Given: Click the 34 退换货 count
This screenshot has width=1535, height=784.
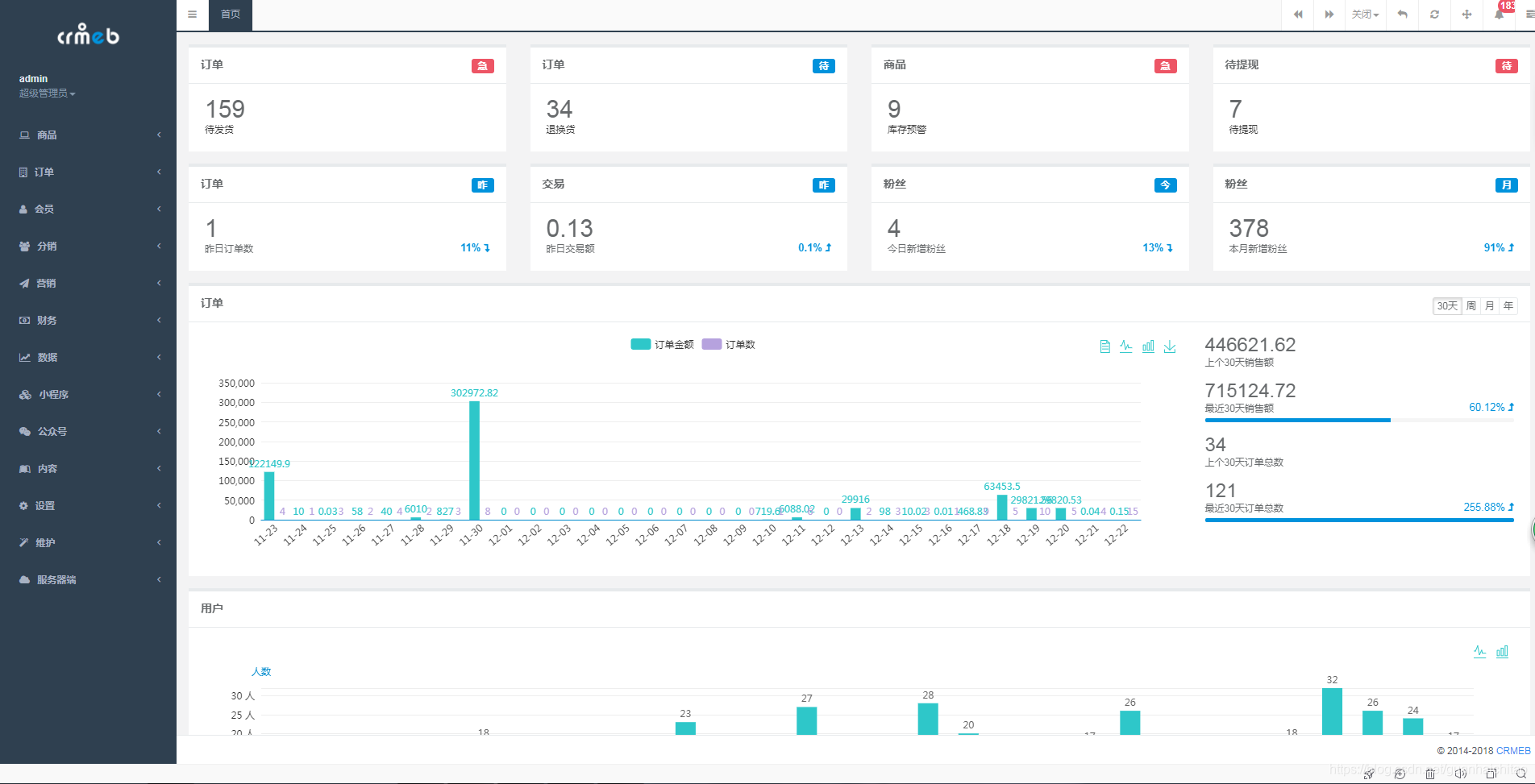Looking at the screenshot, I should 560,109.
